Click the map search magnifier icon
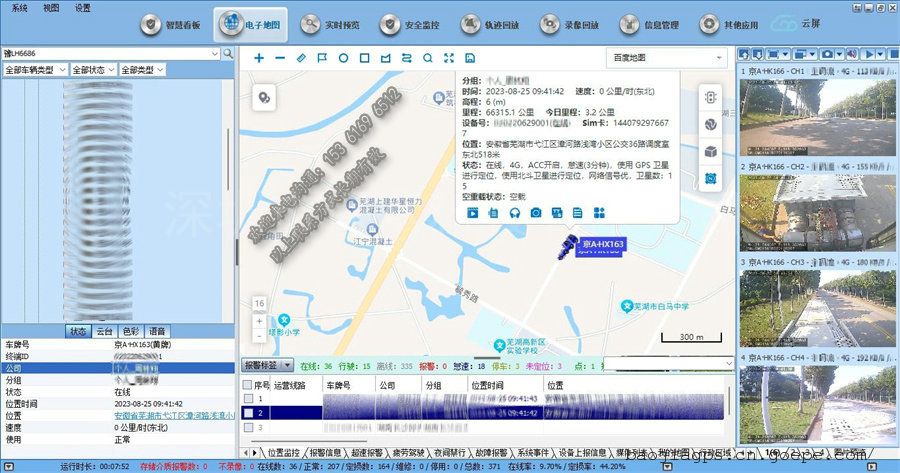The width and height of the screenshot is (900, 473). (428, 58)
